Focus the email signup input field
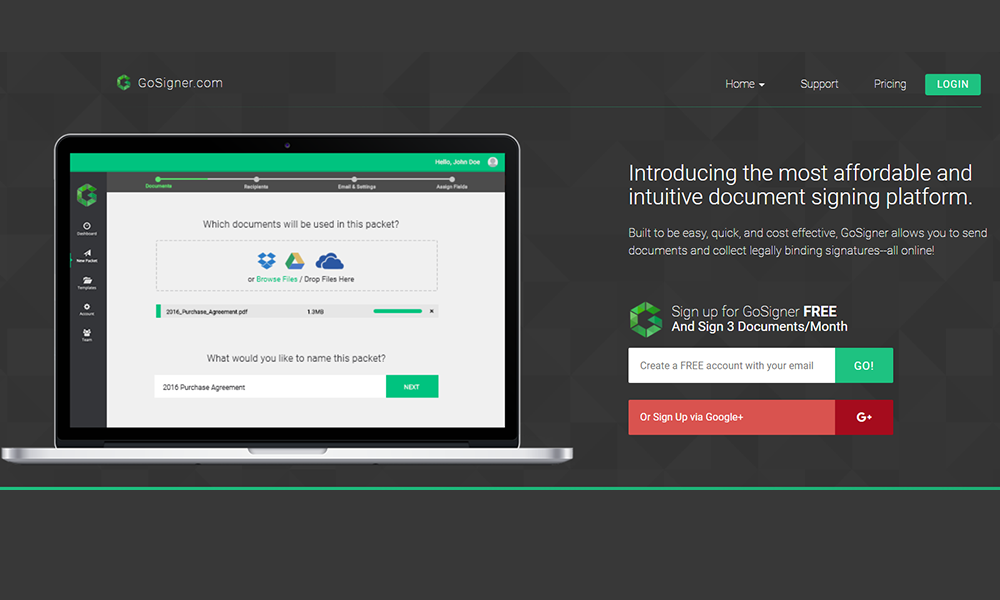This screenshot has width=1000, height=600. [x=731, y=365]
